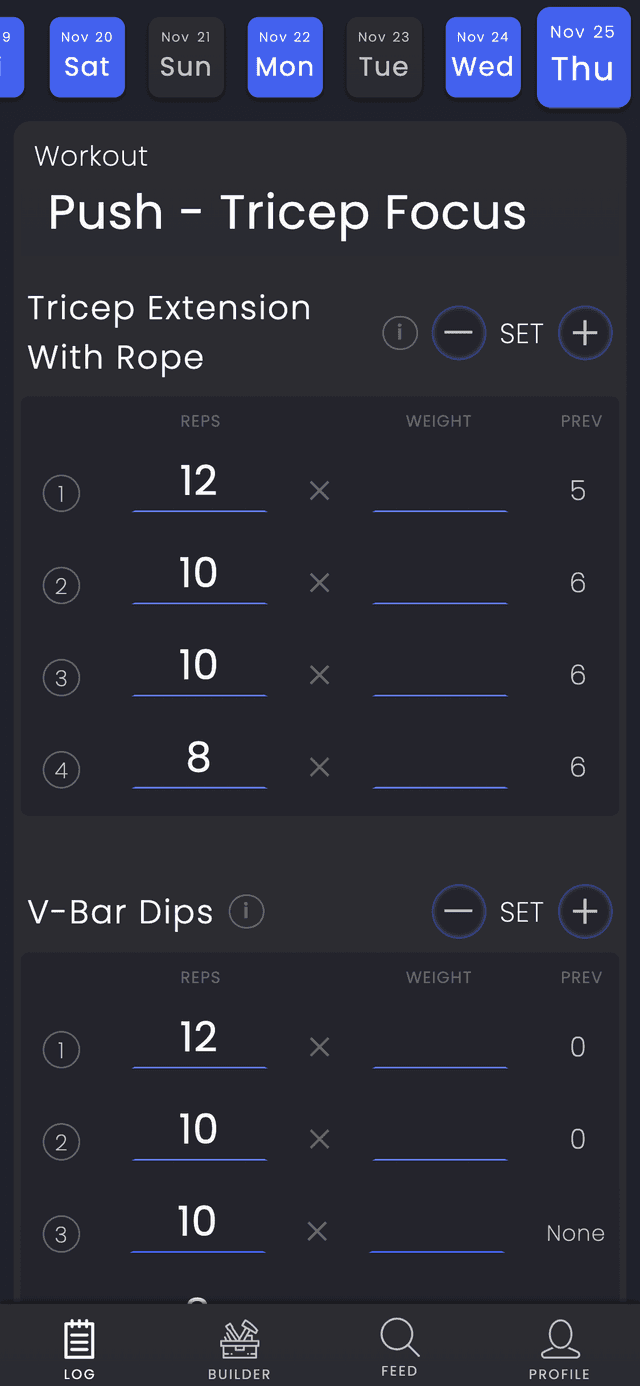Jump to Mon Nov 22

(x=285, y=56)
